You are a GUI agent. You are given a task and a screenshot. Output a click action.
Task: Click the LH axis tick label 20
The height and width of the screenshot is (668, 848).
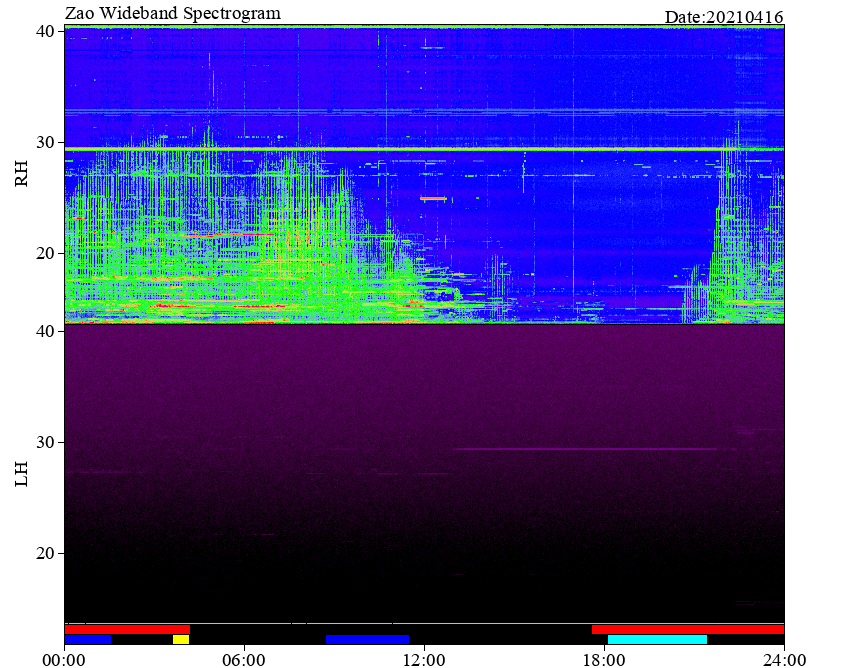tap(44, 553)
